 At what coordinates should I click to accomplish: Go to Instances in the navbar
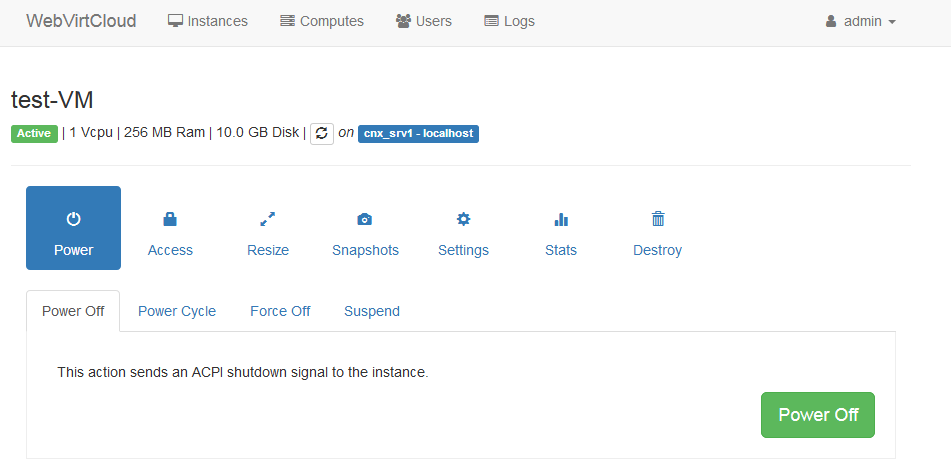[x=207, y=21]
